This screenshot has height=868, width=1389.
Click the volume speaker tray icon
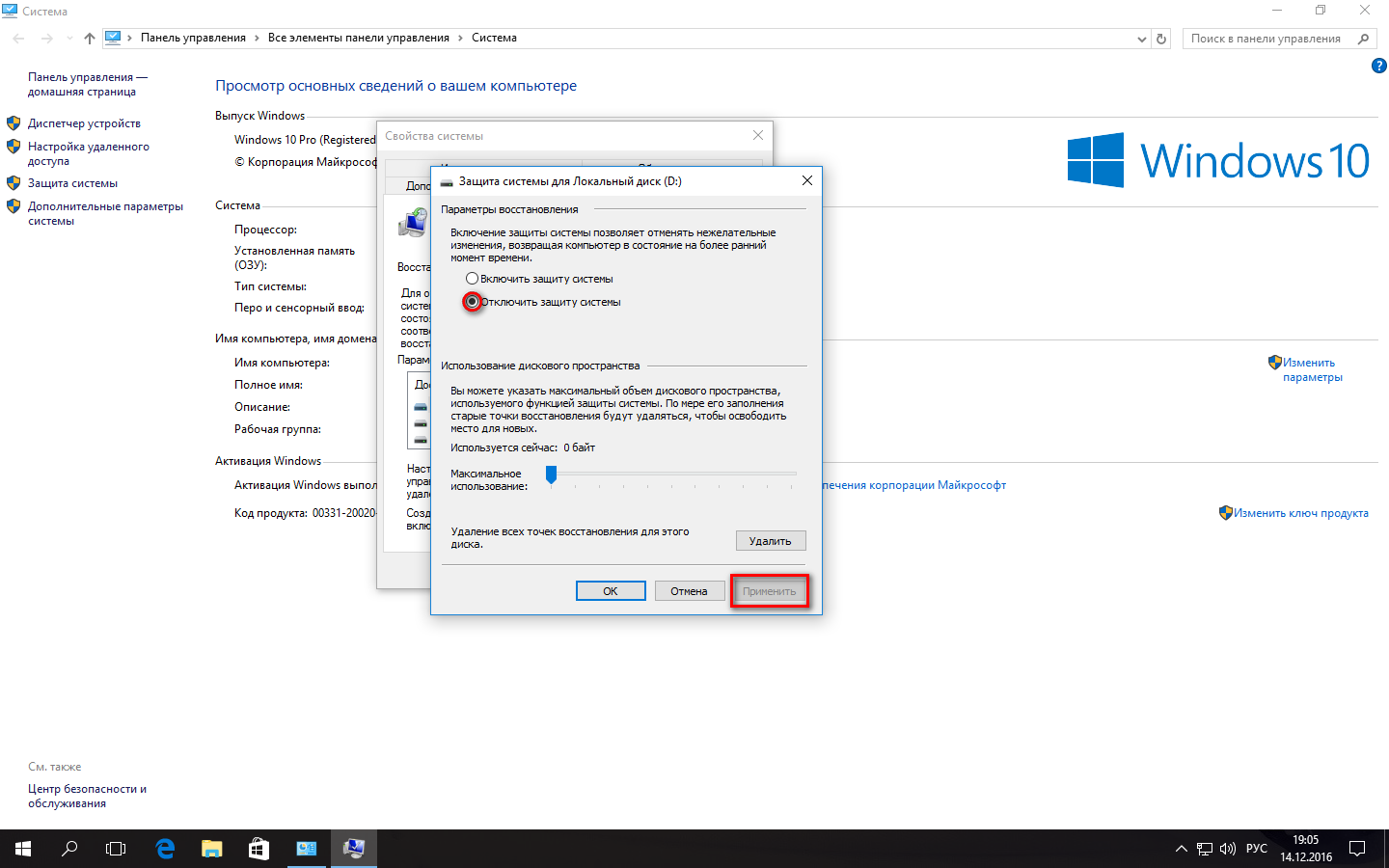(1228, 849)
